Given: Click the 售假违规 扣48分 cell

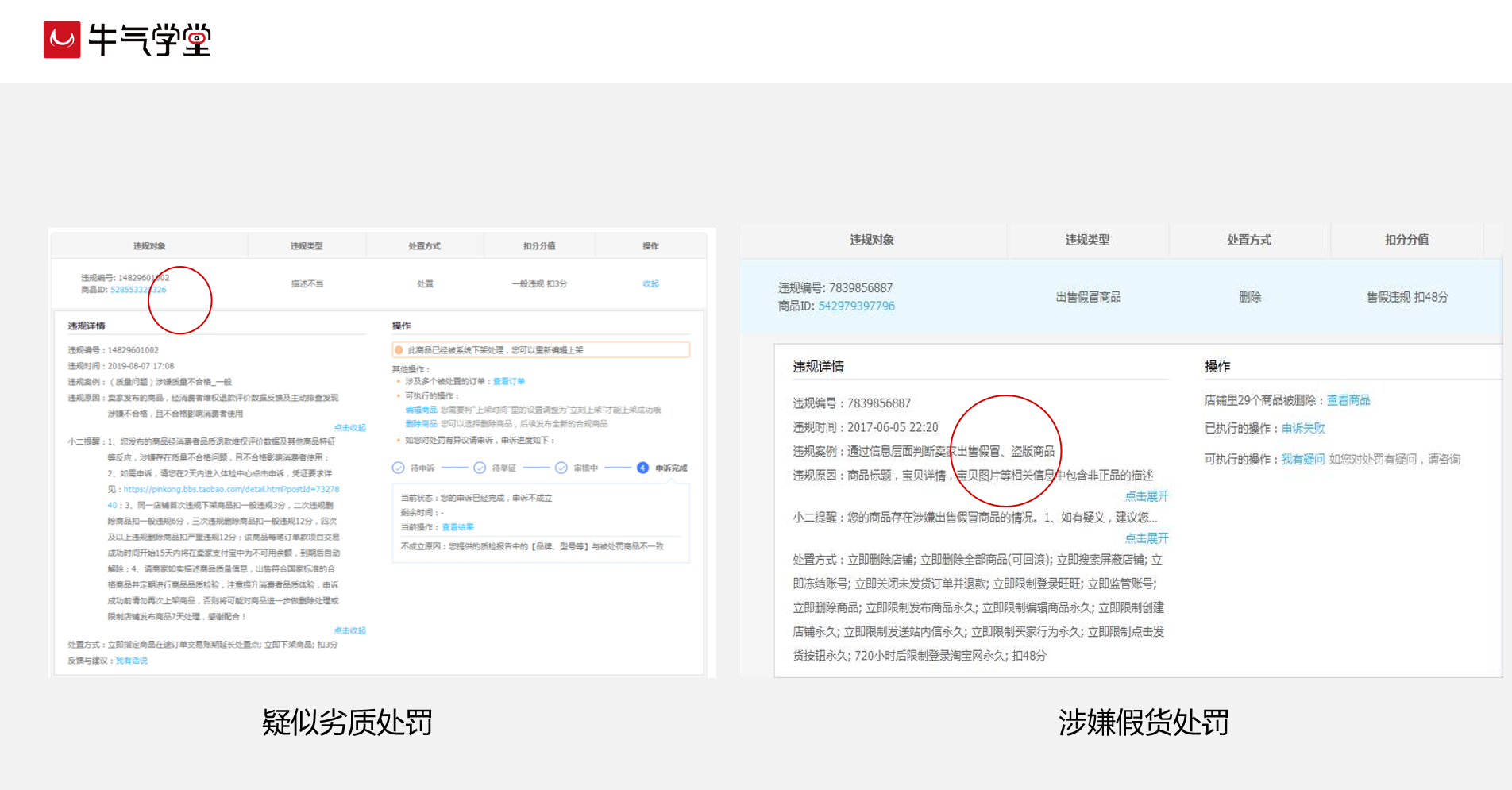Looking at the screenshot, I should pyautogui.click(x=1407, y=297).
